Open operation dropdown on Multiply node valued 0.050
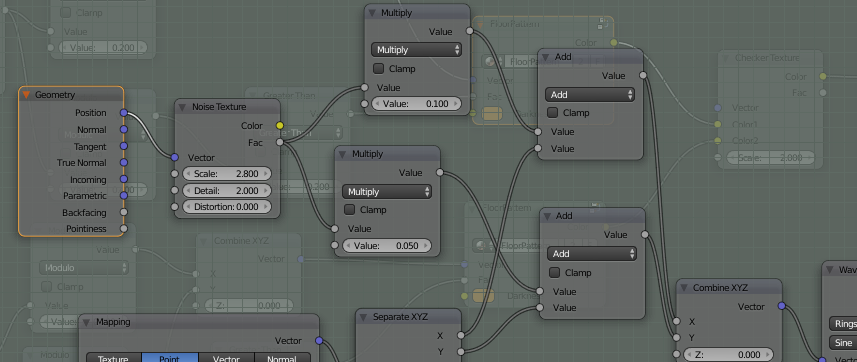 tap(387, 192)
